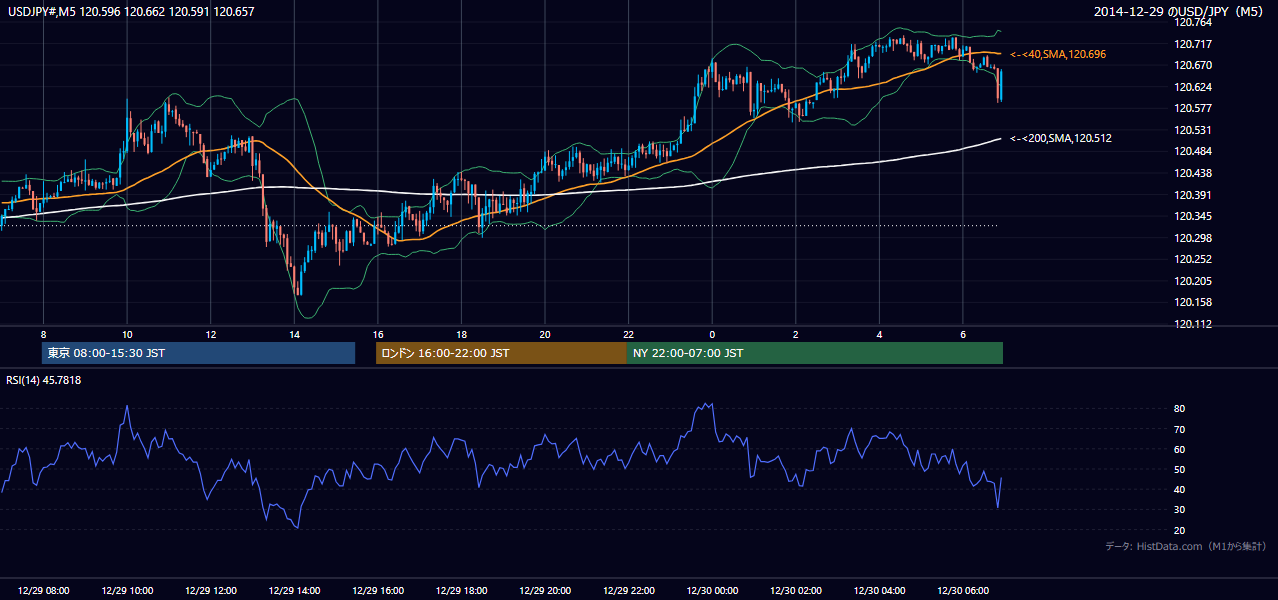This screenshot has height=600, width=1278.
Task: Click the 12/29 08:00 time label
Action: click(x=44, y=591)
